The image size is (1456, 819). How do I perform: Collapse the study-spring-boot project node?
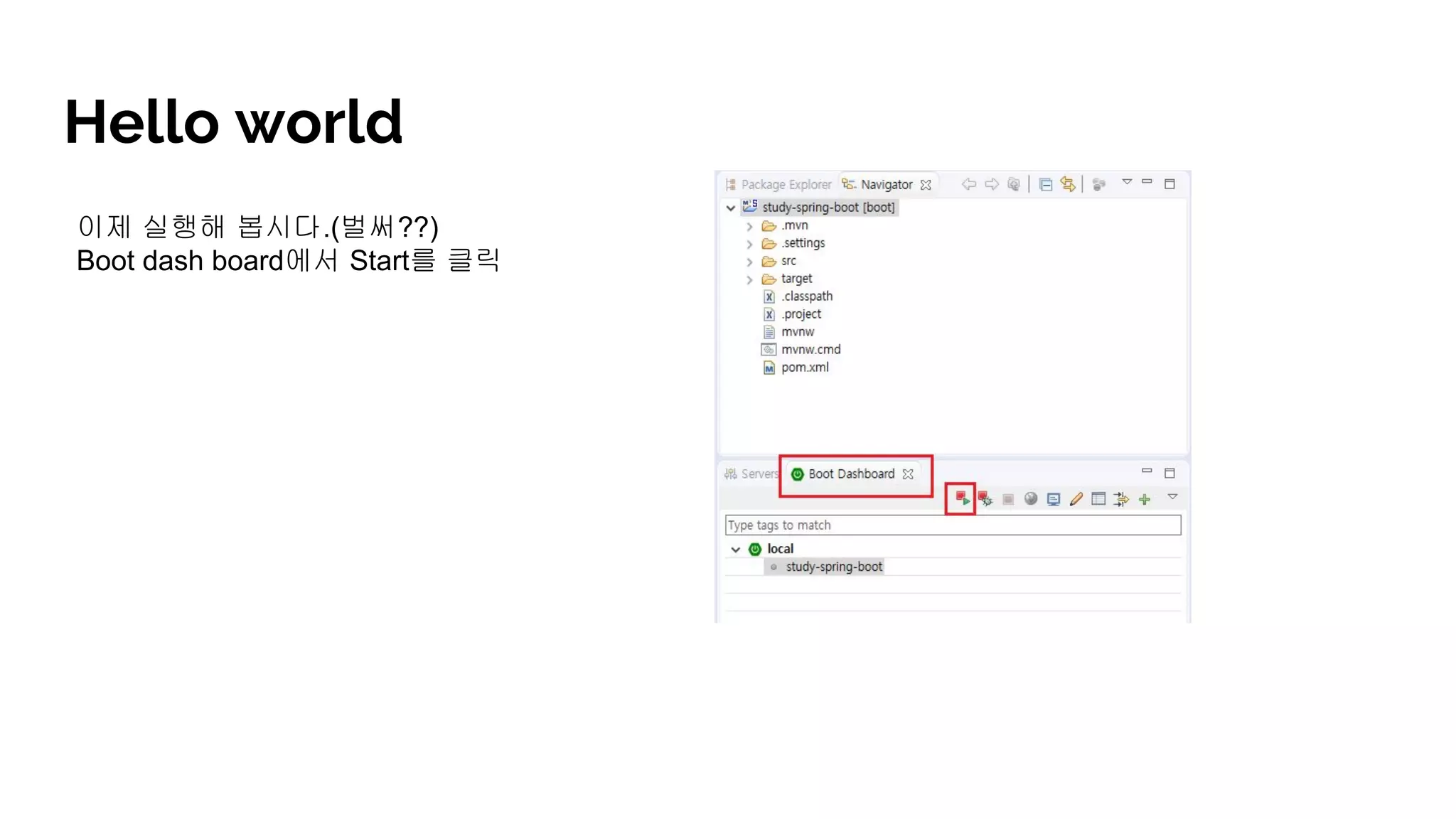(731, 208)
